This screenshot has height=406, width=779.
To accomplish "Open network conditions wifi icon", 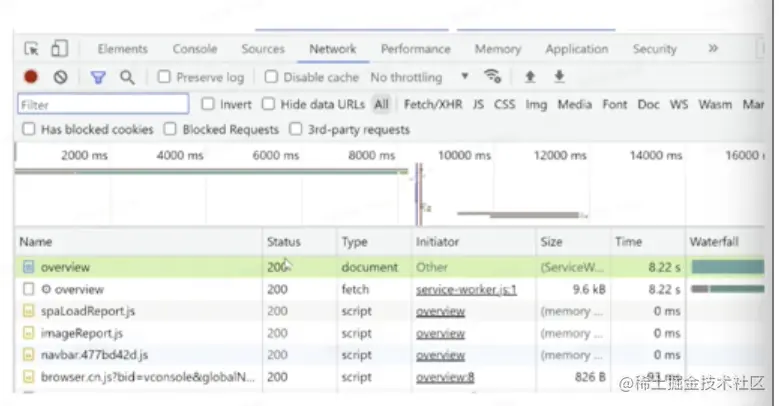I will (x=492, y=77).
